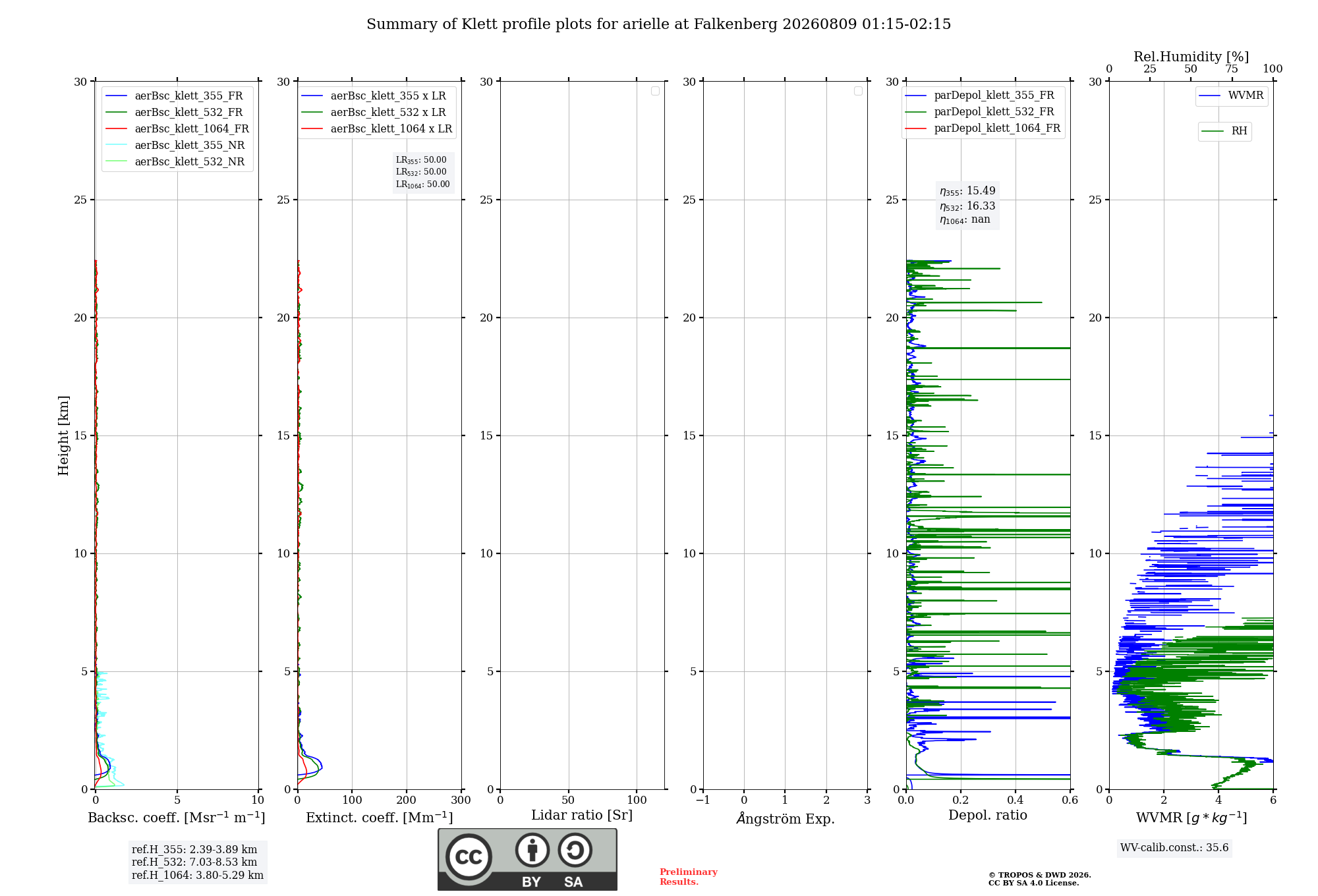Click the Backsc. coeff. axis label
Image resolution: width=1318 pixels, height=896 pixels.
(x=177, y=818)
